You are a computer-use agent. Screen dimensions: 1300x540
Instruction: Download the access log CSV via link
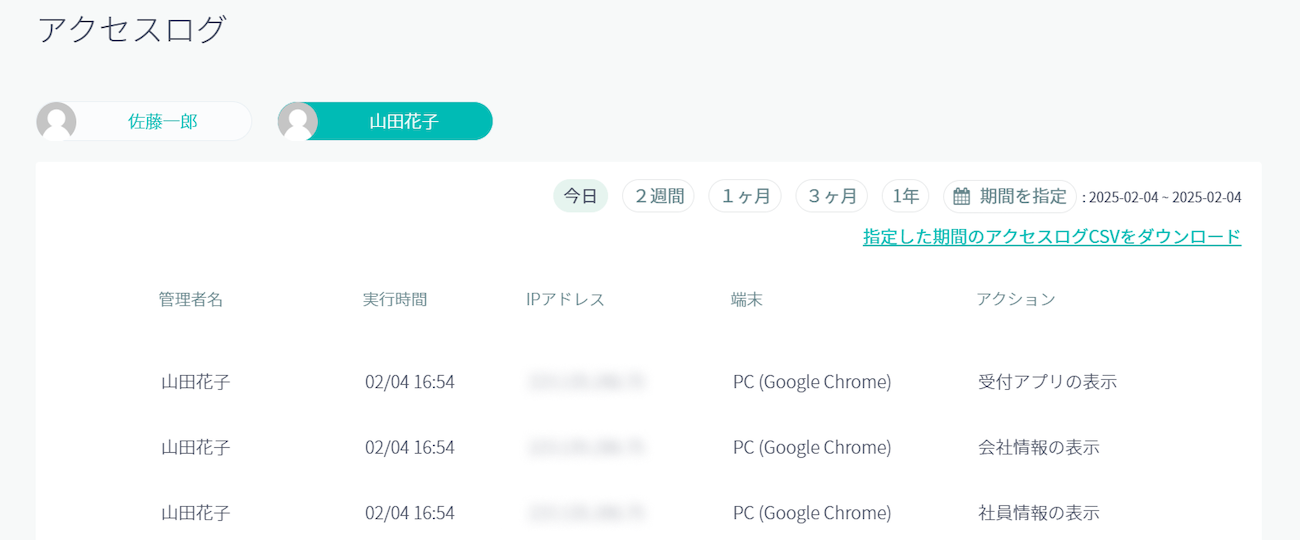(x=1052, y=237)
